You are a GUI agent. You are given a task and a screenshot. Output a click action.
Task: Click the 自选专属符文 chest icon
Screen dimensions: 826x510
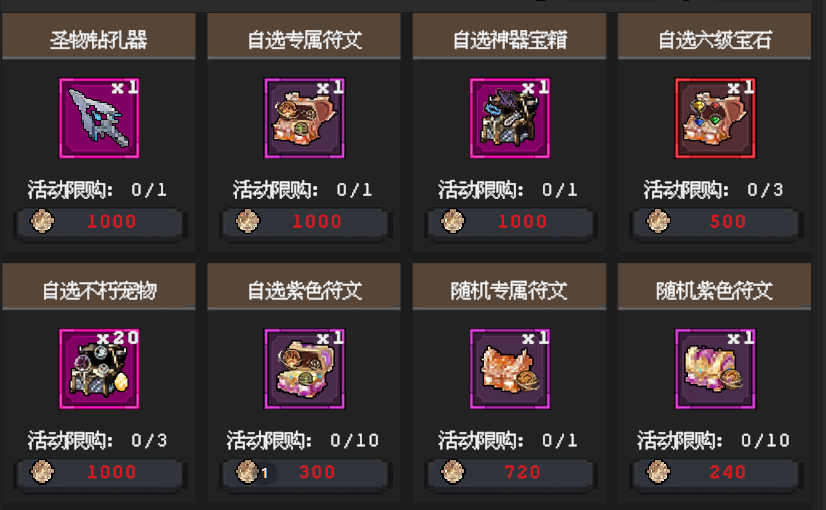(x=304, y=118)
